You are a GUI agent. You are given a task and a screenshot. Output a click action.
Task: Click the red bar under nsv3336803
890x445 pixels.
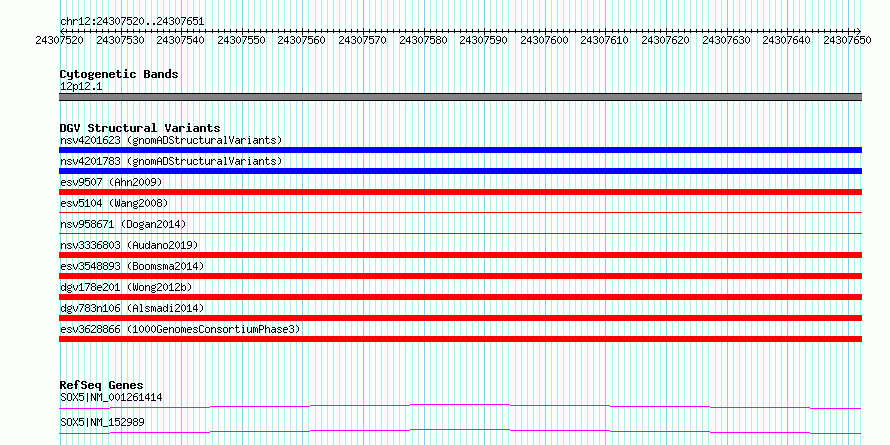coord(460,255)
